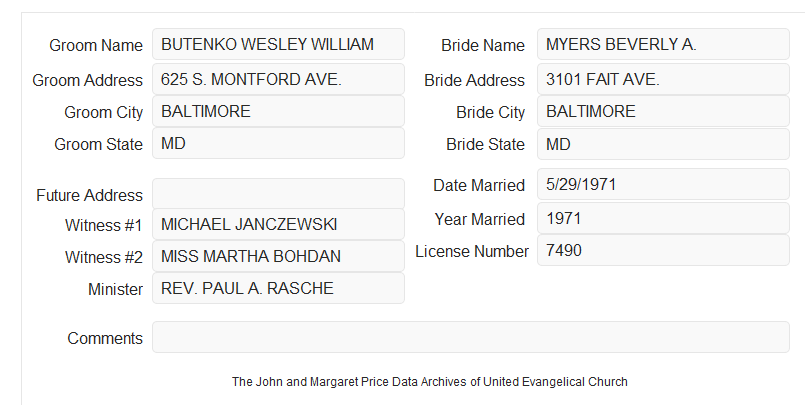Click the Bride Name field
Viewport: 805px width, 405px height.
[x=663, y=44]
